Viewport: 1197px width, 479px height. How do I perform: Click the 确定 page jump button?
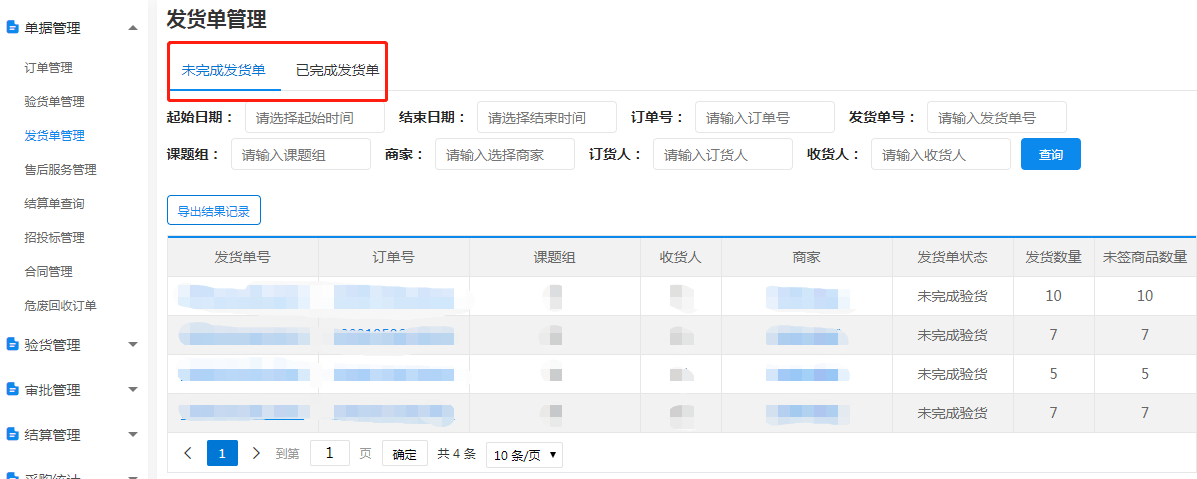pyautogui.click(x=404, y=454)
